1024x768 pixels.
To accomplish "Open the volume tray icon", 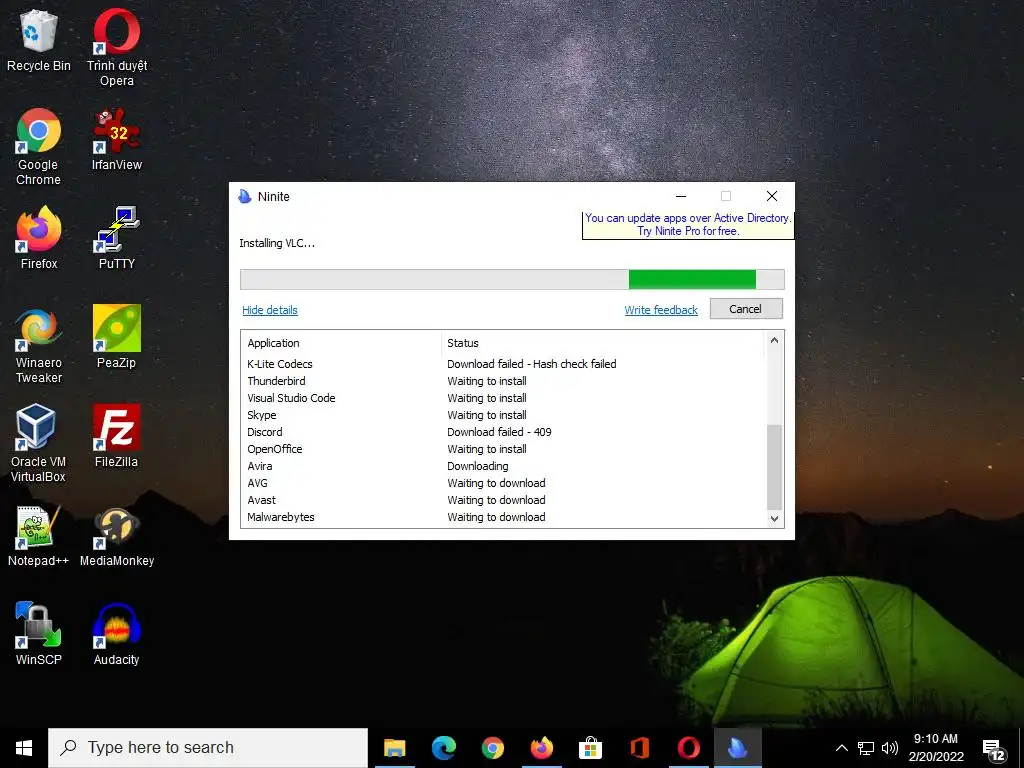I will 889,748.
